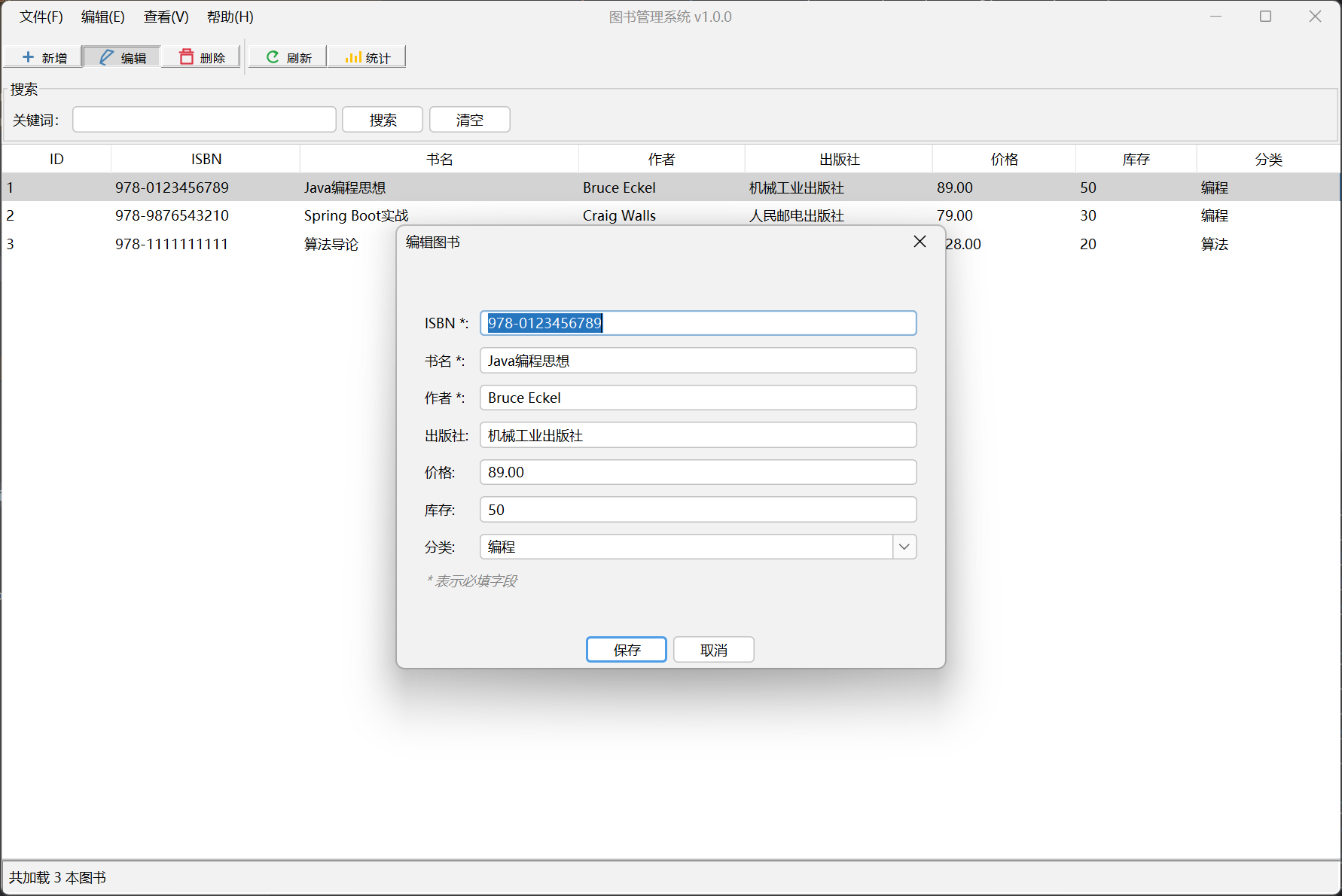Click the 统计 chart toolbar button

point(368,57)
